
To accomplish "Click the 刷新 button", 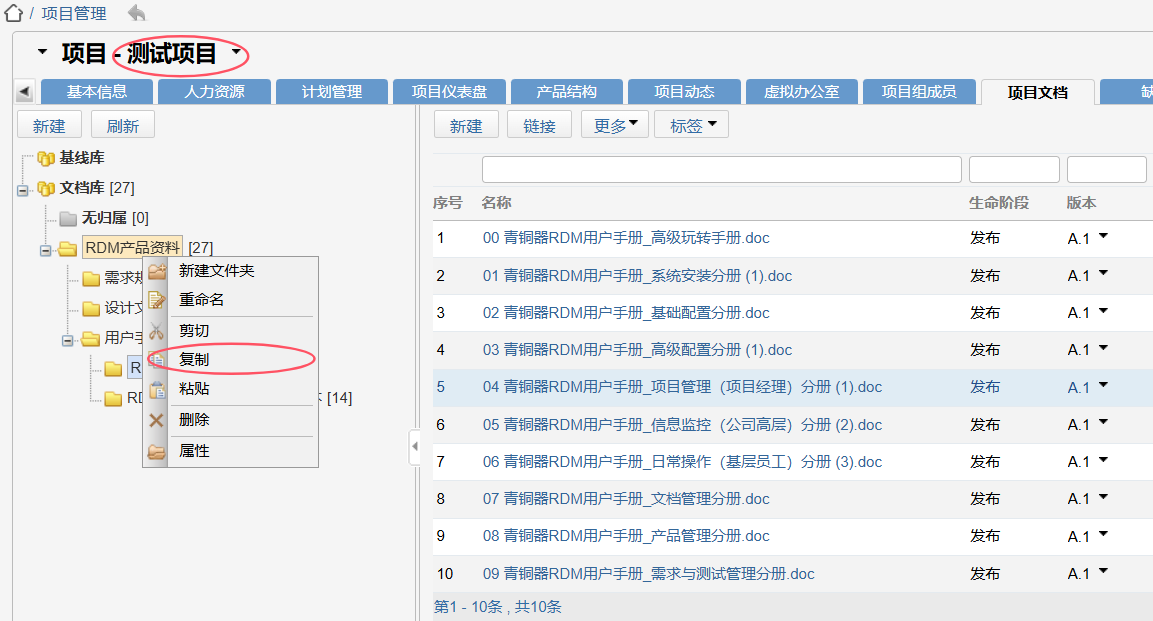I will click(x=123, y=125).
